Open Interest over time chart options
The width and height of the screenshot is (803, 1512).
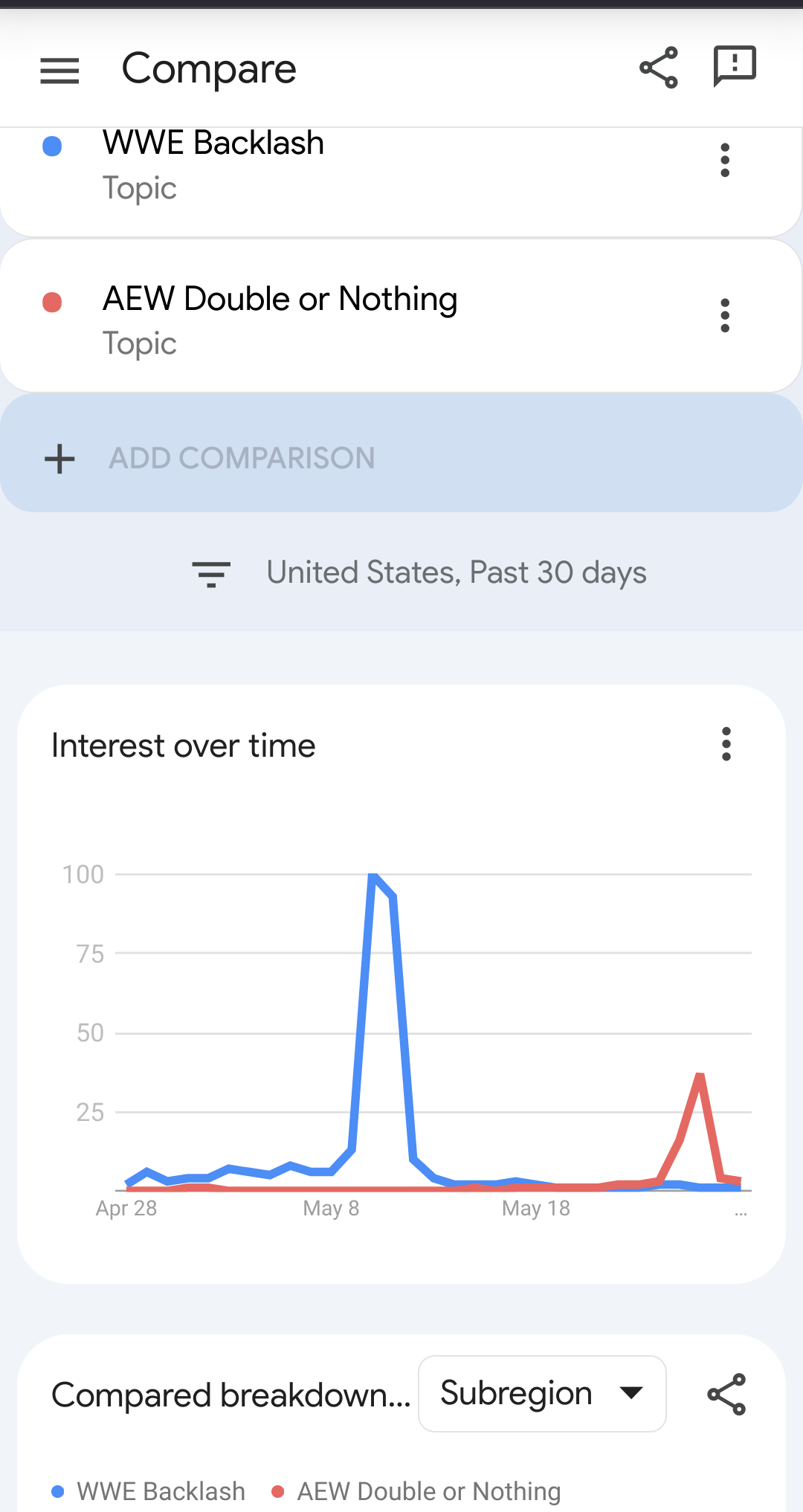pyautogui.click(x=726, y=744)
